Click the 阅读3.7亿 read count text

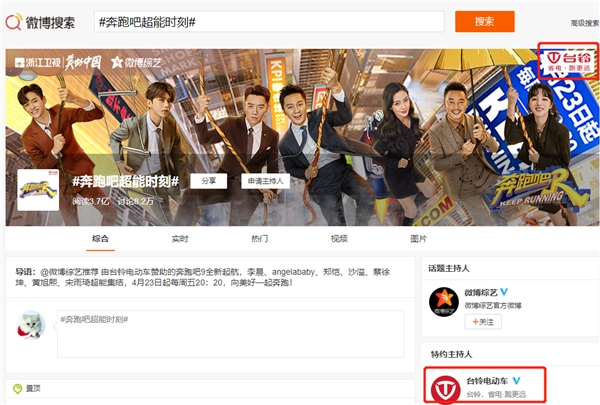pyautogui.click(x=91, y=201)
